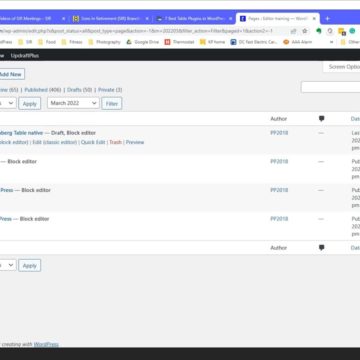Open the WordPress link in the footer

(x=46, y=344)
